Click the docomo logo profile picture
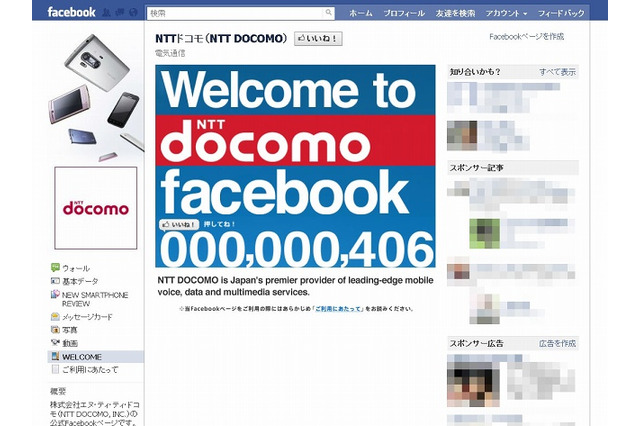The image size is (640, 426). click(x=96, y=208)
